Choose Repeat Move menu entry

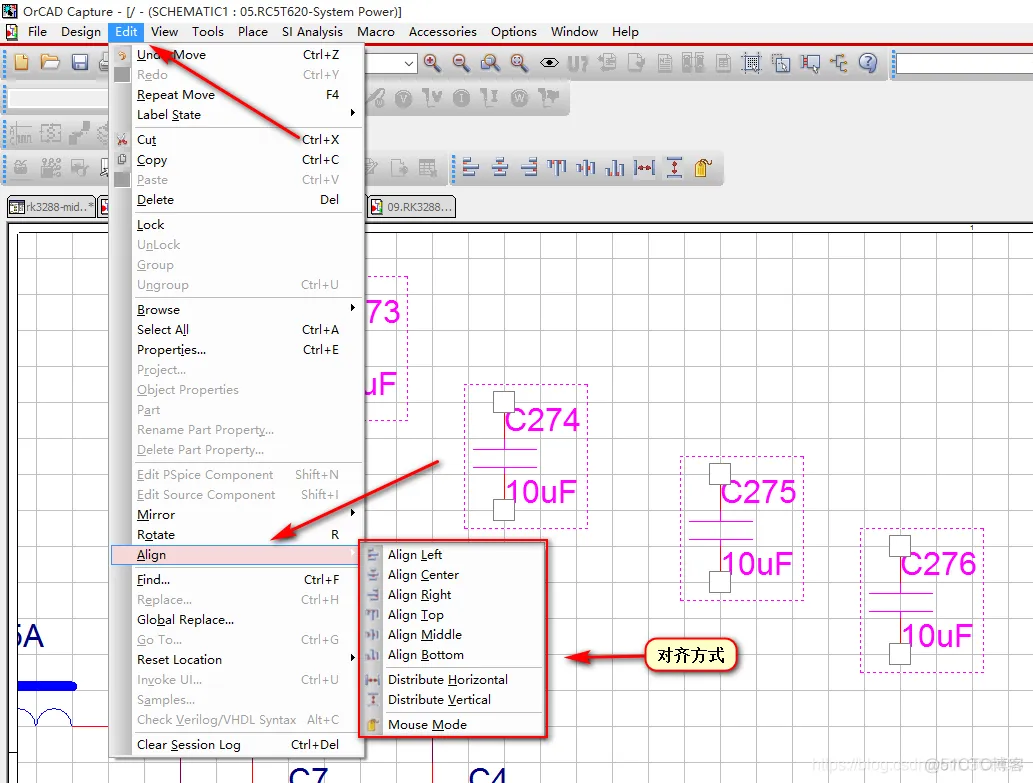(x=237, y=95)
